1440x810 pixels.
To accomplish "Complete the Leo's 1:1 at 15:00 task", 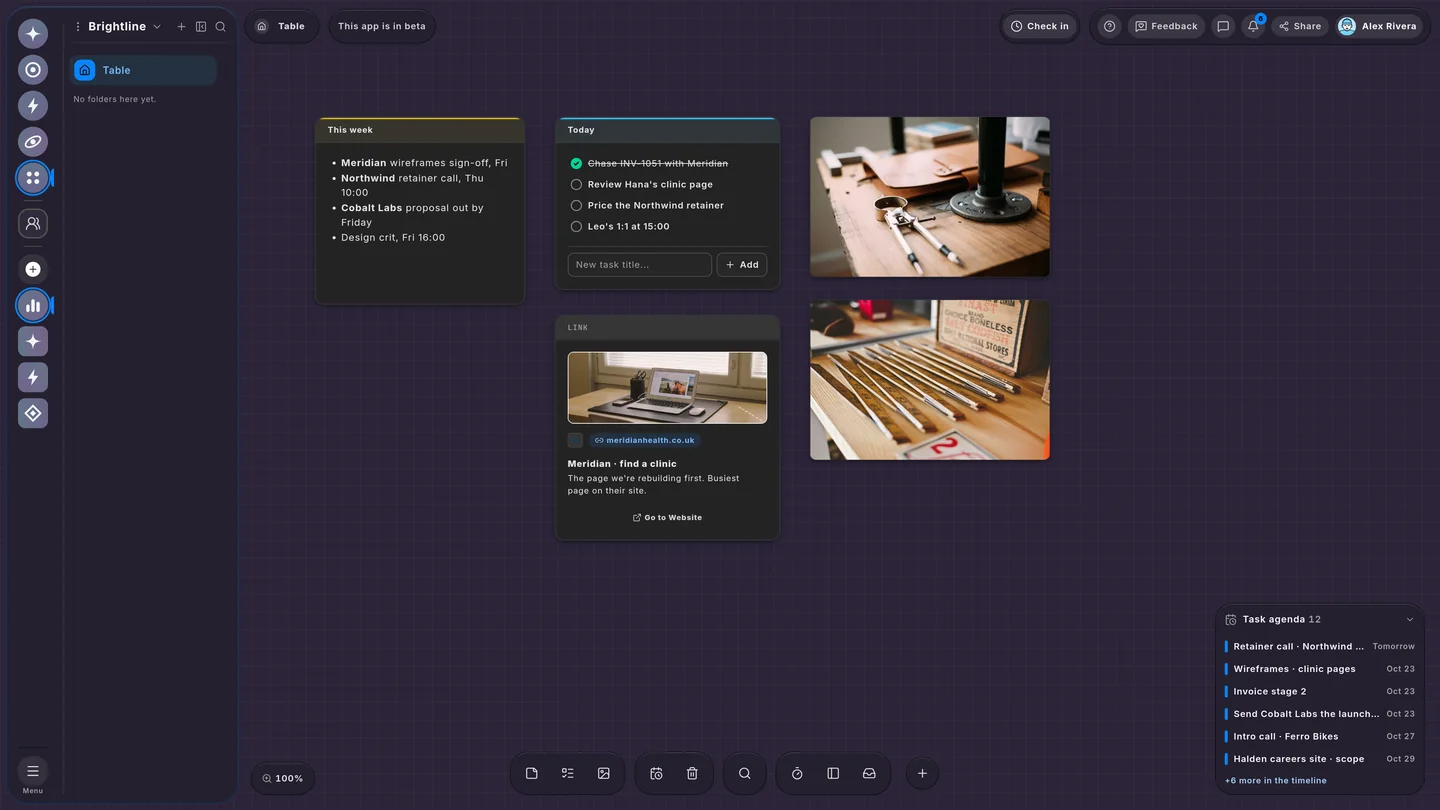I will point(576,226).
